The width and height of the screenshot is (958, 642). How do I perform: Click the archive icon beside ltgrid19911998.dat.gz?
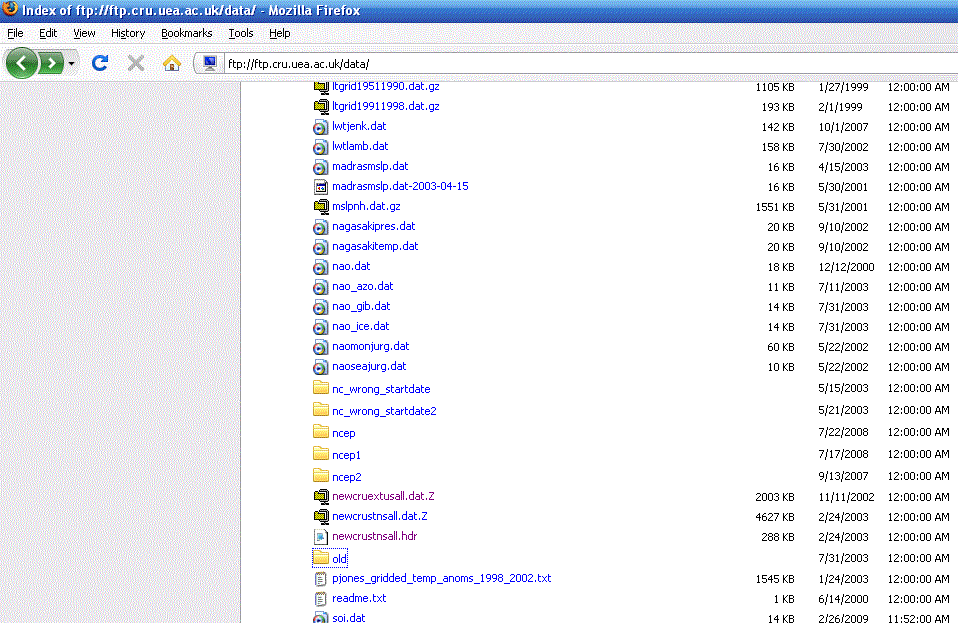coord(321,107)
